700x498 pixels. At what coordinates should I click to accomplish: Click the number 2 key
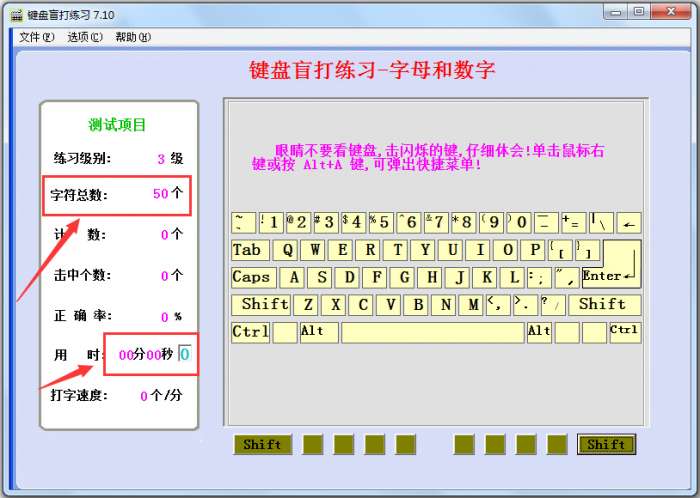(299, 223)
